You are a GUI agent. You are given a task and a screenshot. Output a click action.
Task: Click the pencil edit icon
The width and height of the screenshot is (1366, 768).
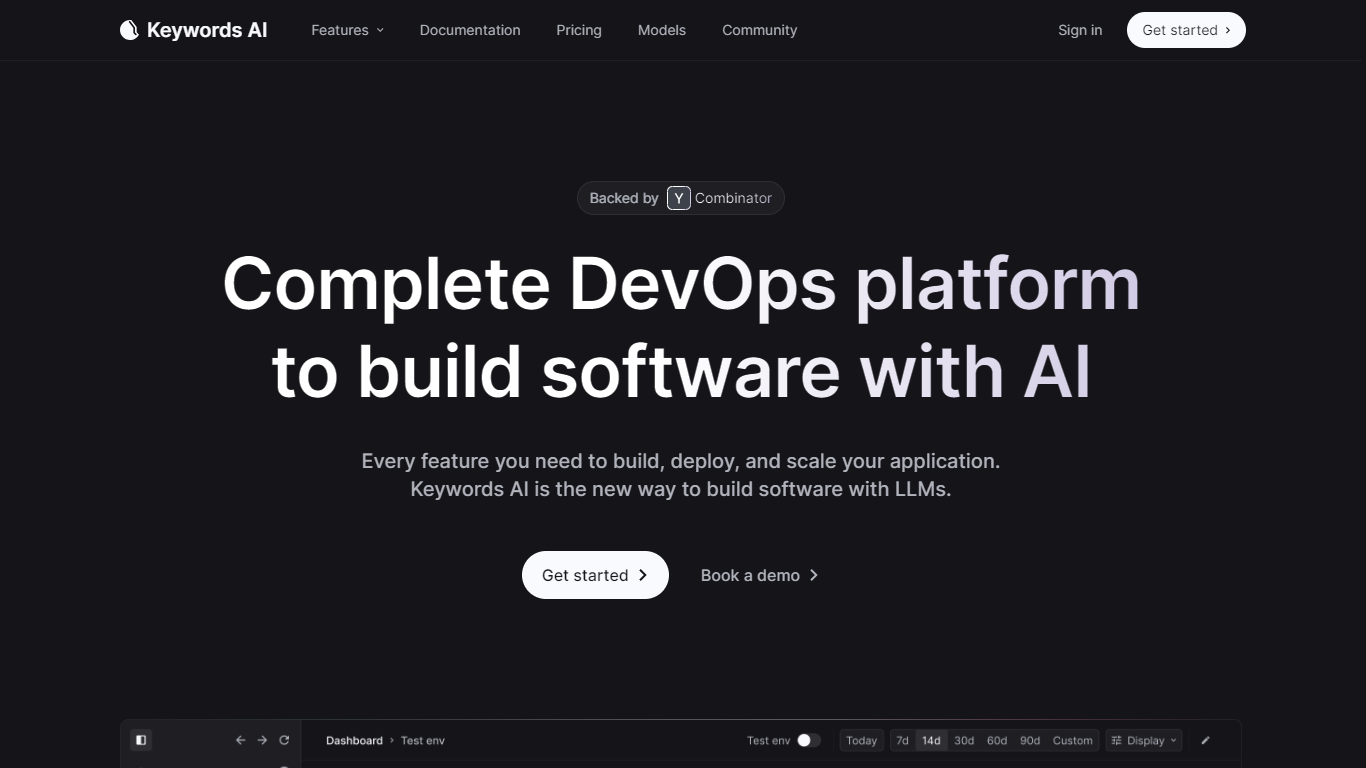point(1205,741)
